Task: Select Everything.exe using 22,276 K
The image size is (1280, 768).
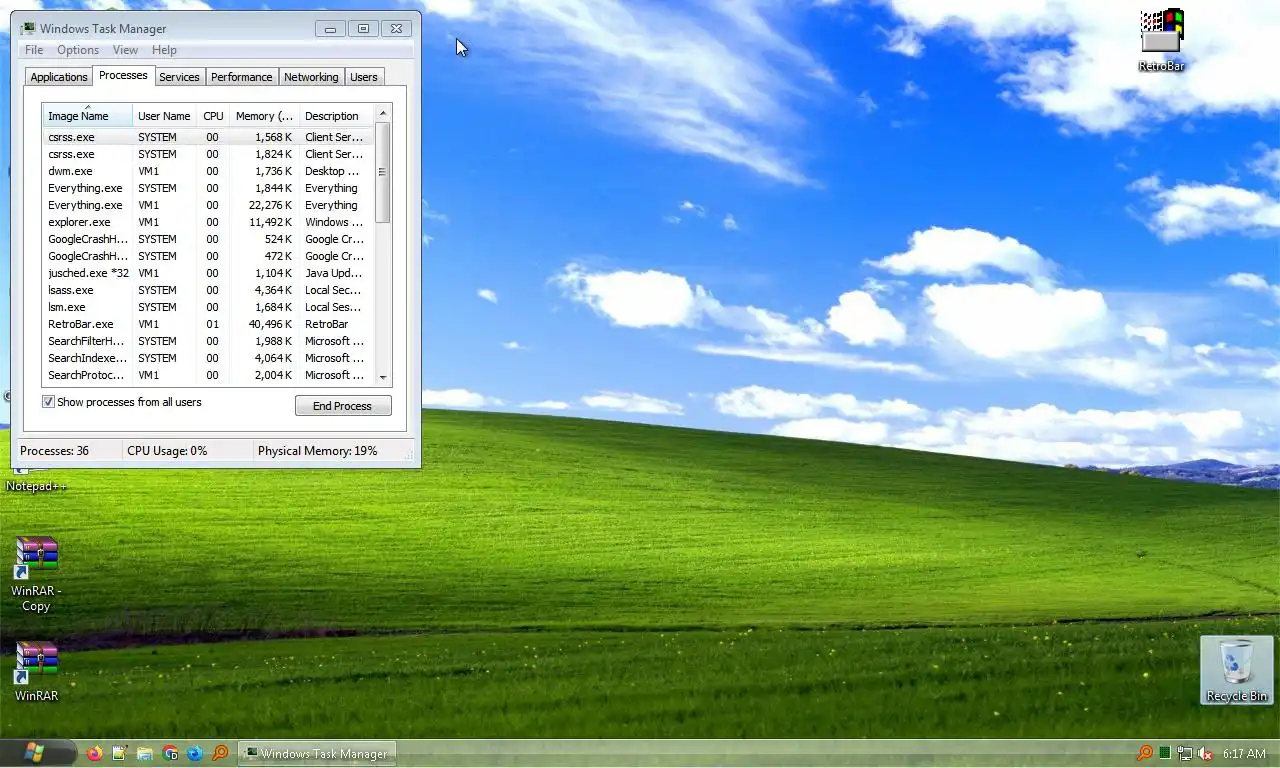Action: [208, 205]
